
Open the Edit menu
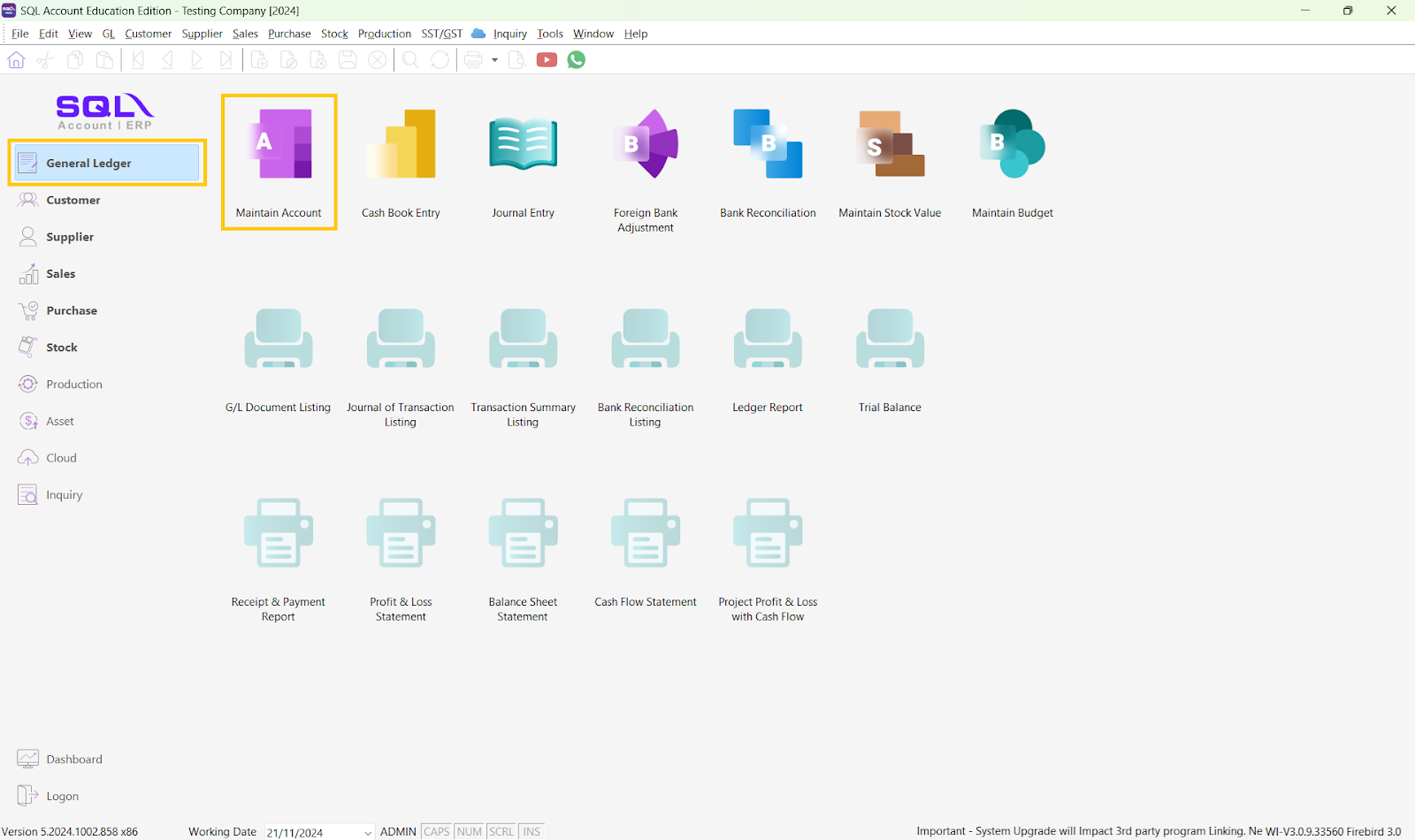pyautogui.click(x=49, y=34)
